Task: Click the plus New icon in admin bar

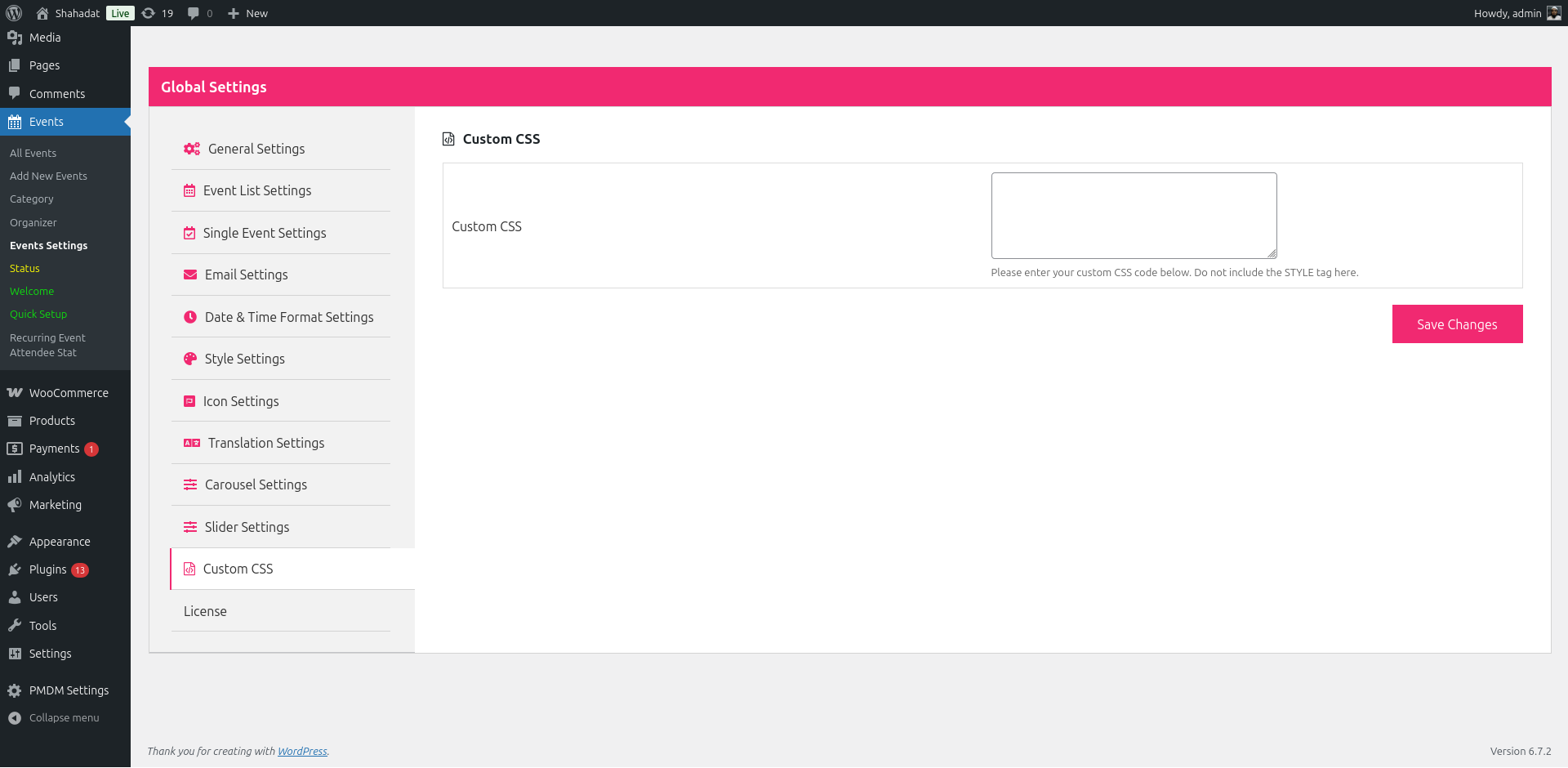Action: (x=234, y=13)
